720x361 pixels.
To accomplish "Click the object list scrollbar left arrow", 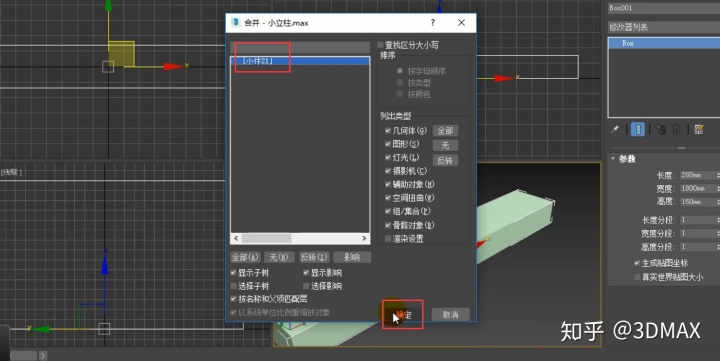I will 236,238.
